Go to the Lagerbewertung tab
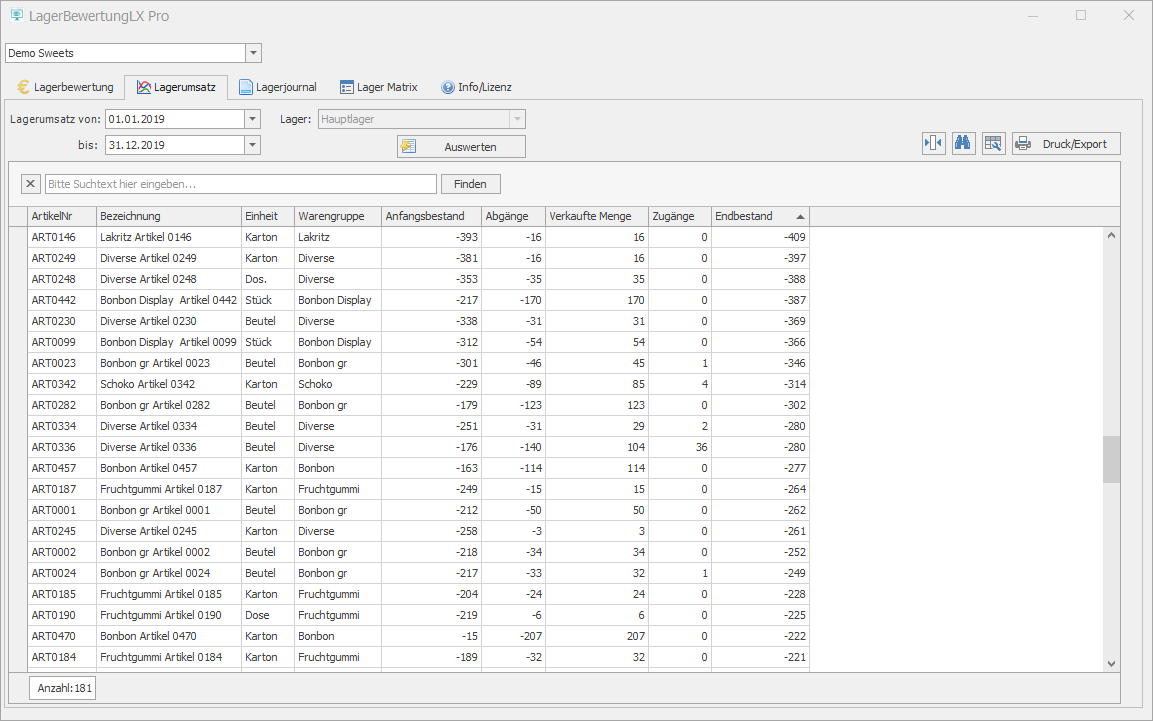1153x721 pixels. [x=65, y=87]
